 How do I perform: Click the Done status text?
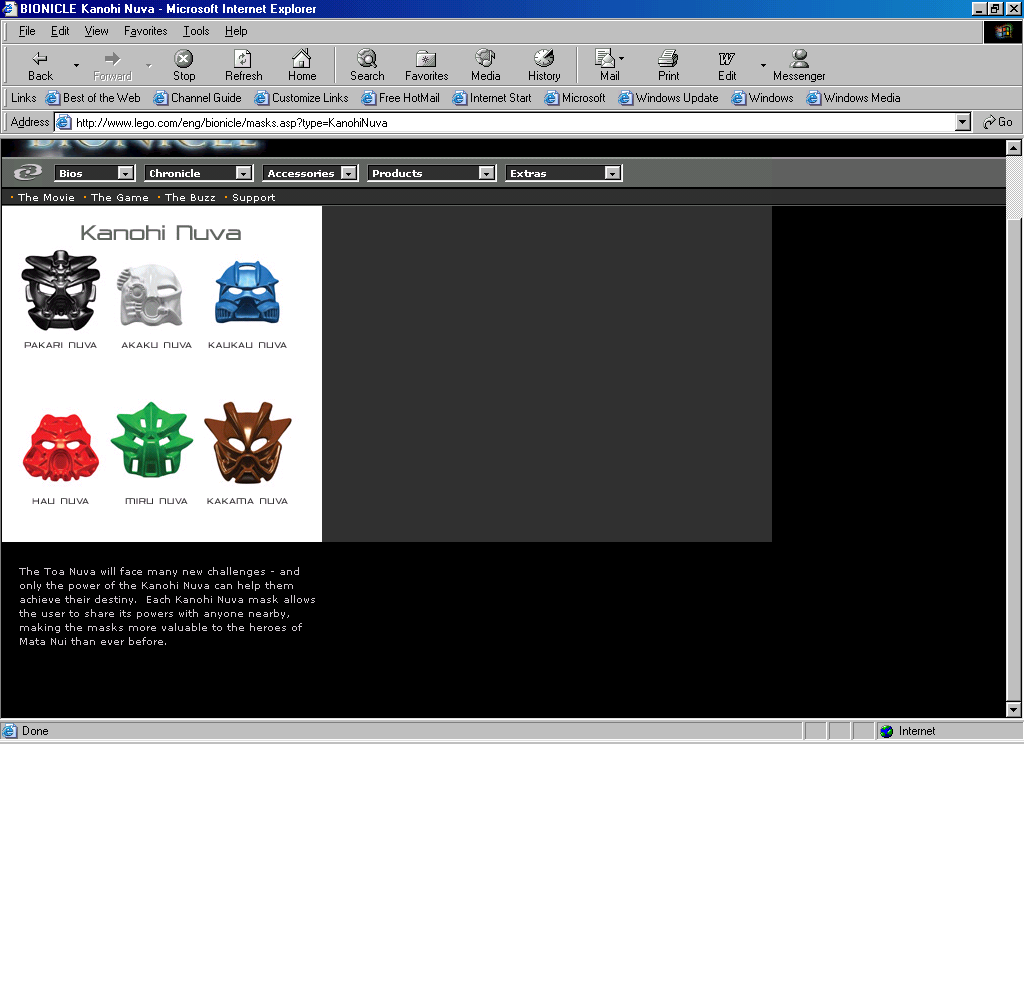(x=35, y=731)
